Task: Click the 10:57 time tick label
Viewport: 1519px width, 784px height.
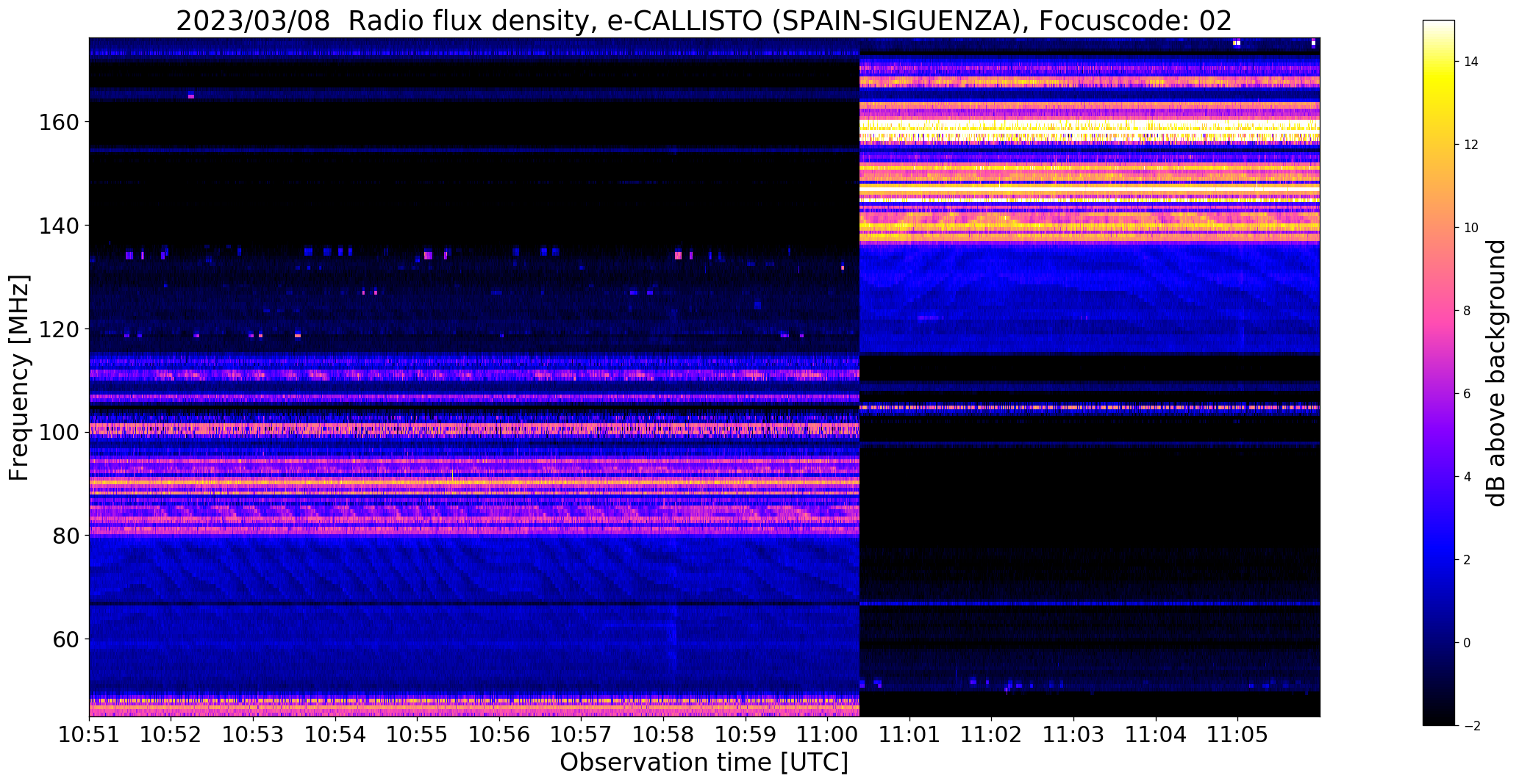Action: click(581, 736)
